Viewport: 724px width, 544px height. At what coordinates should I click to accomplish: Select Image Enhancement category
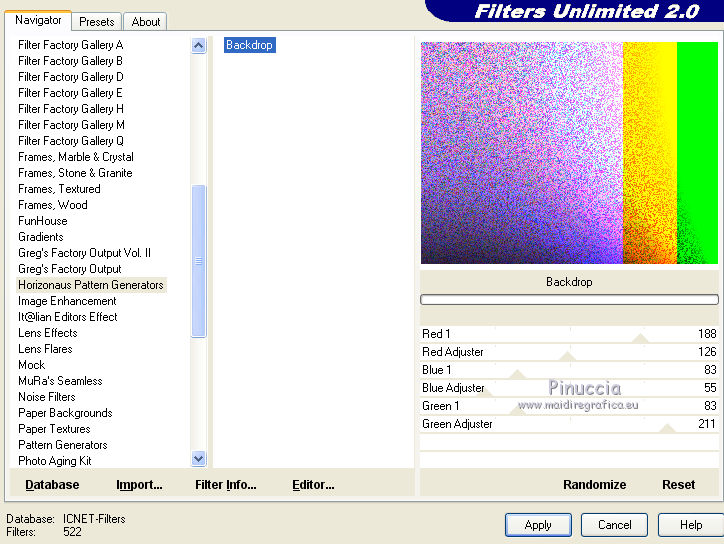67,301
